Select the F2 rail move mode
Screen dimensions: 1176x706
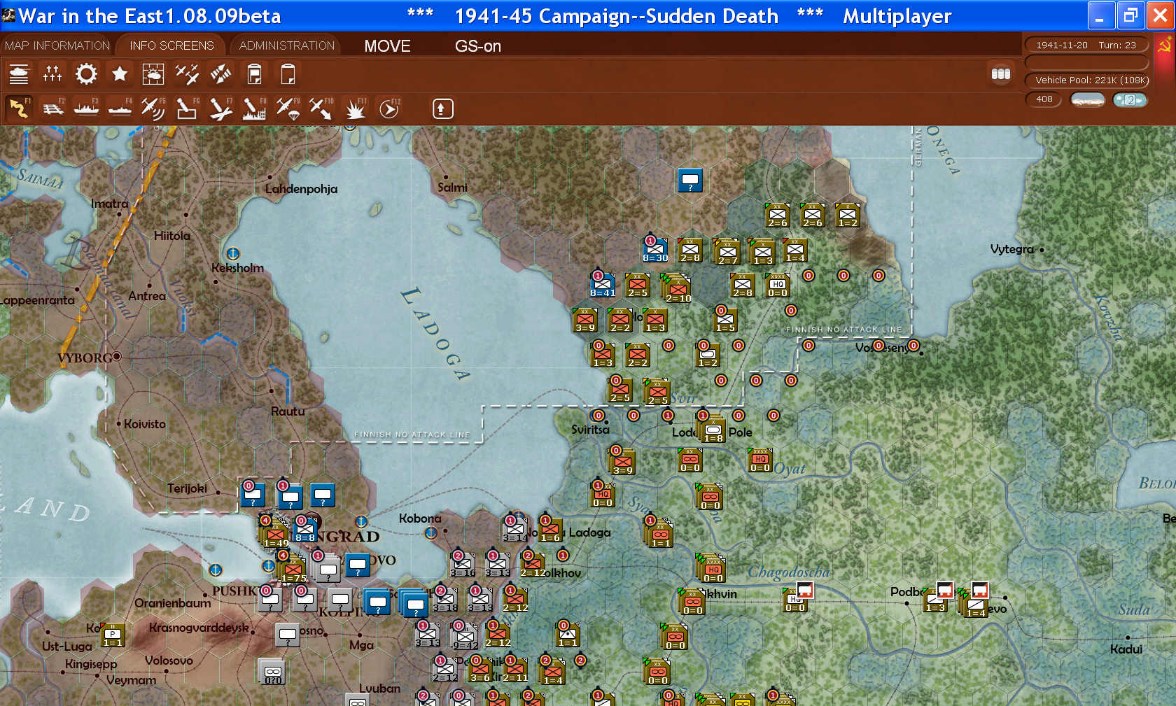point(52,109)
